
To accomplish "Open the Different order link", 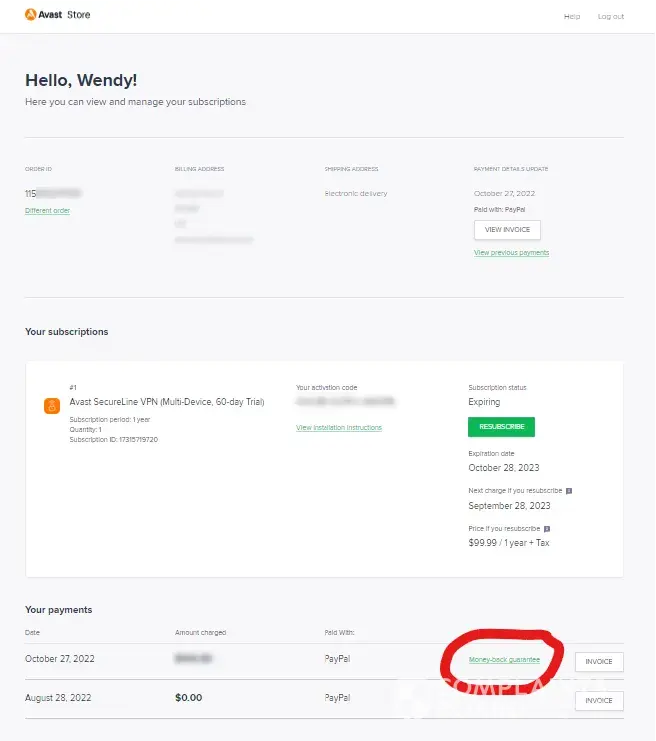I will tap(47, 211).
